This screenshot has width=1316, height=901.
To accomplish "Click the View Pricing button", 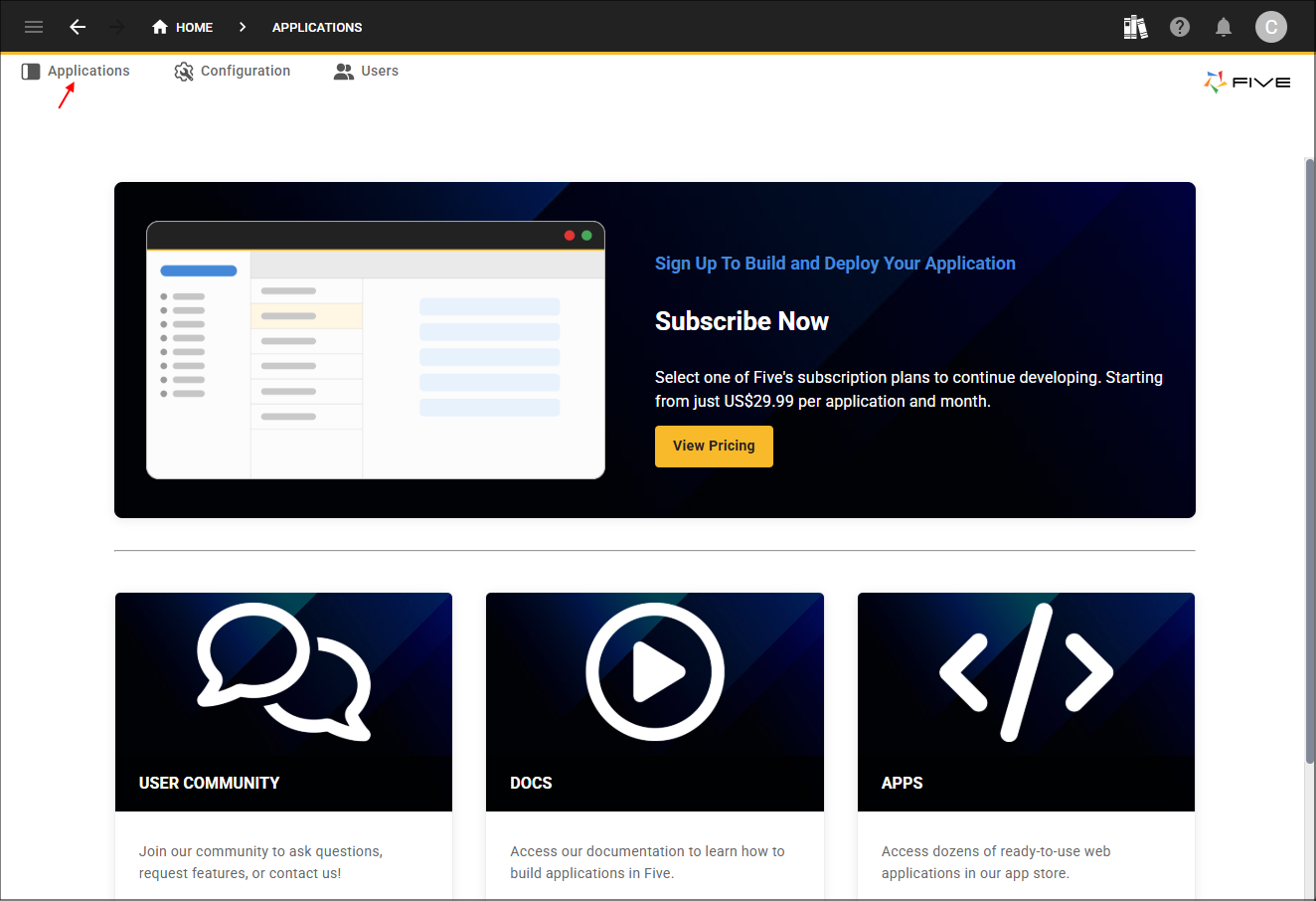I will [714, 447].
